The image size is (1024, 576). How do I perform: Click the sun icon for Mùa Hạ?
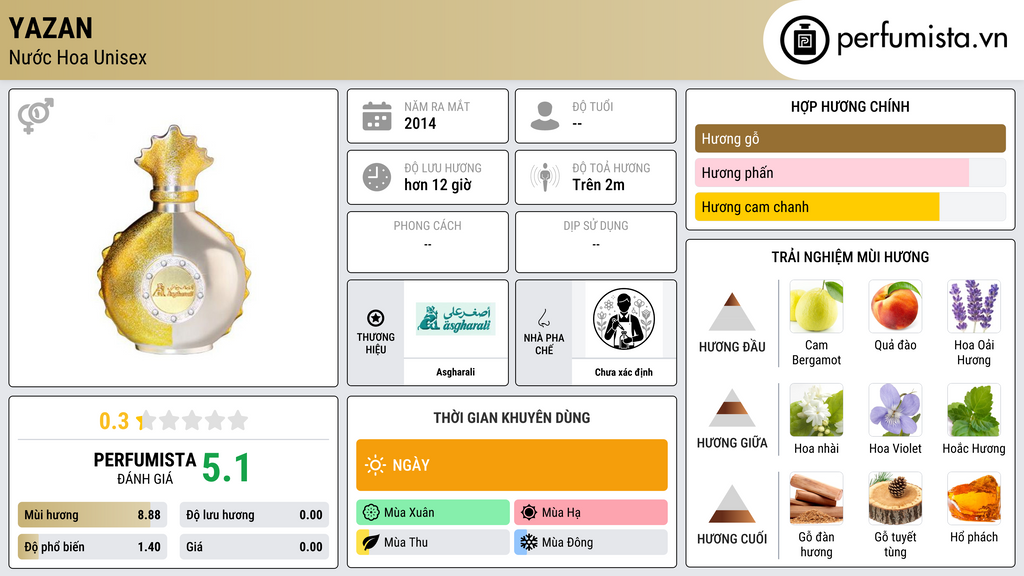coord(529,513)
